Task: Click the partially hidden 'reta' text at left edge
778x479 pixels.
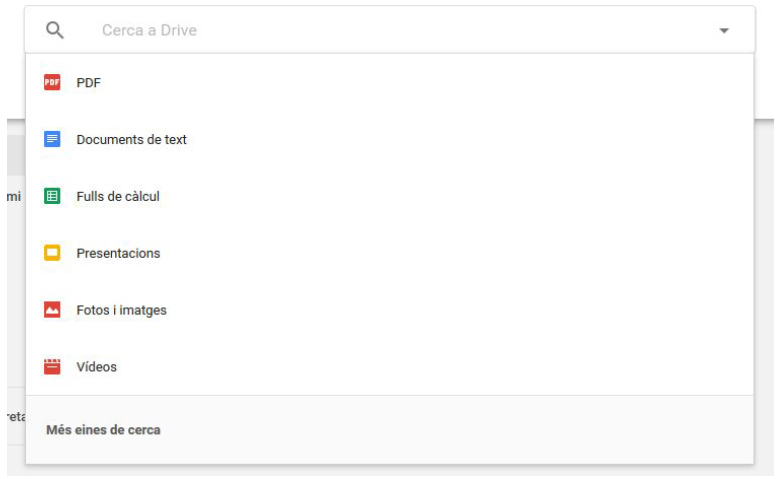Action: (14, 416)
